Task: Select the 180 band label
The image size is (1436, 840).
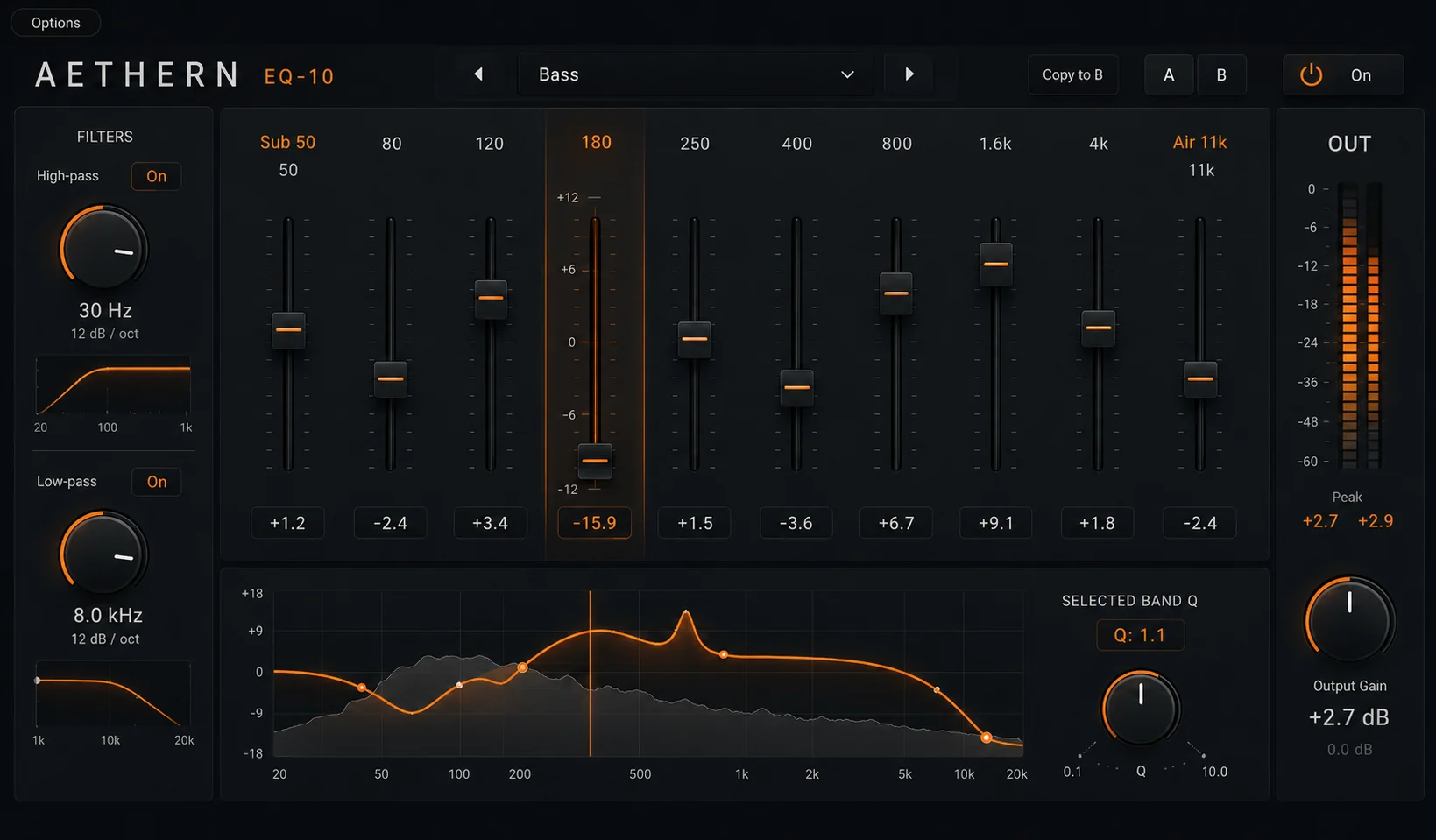Action: coord(596,142)
